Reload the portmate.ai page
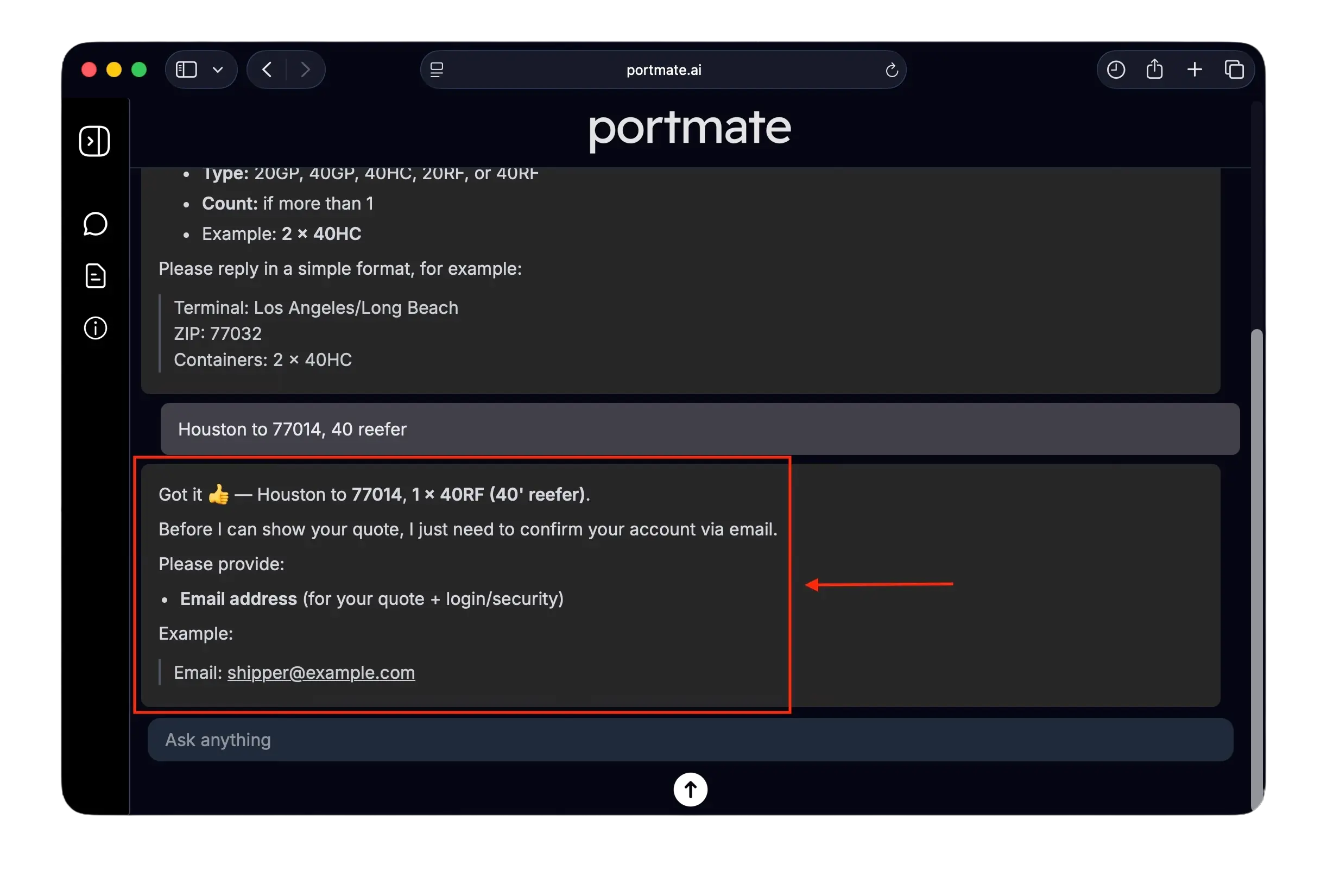This screenshot has height=896, width=1327. click(892, 70)
